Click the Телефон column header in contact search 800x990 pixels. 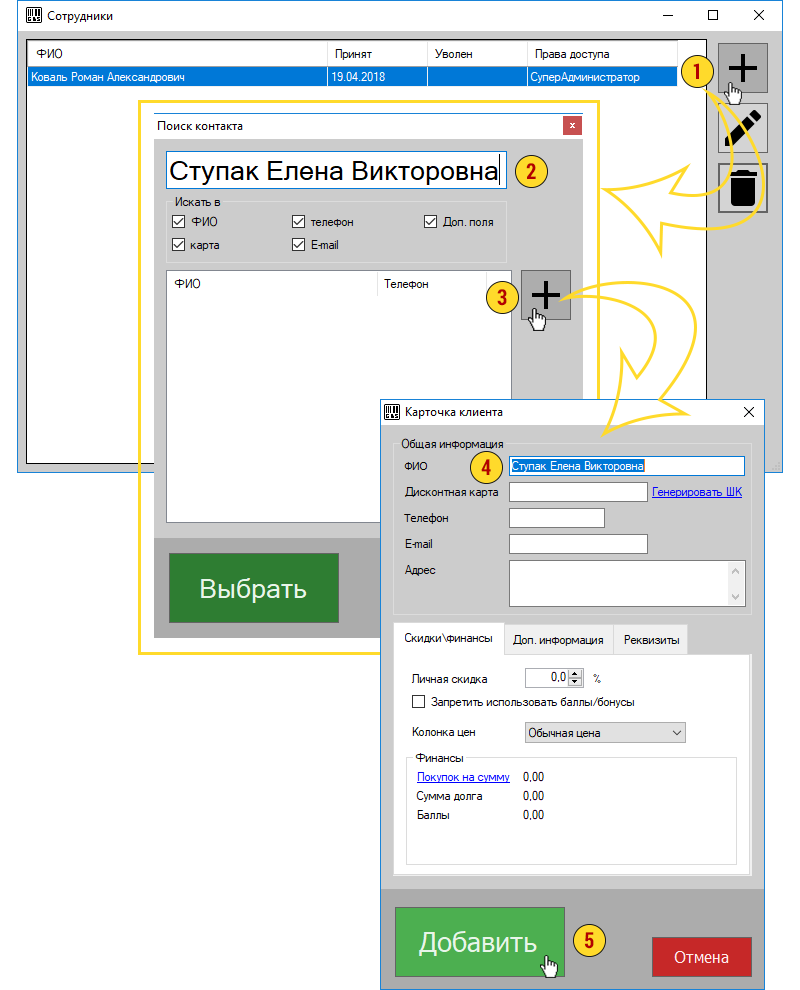coord(431,284)
